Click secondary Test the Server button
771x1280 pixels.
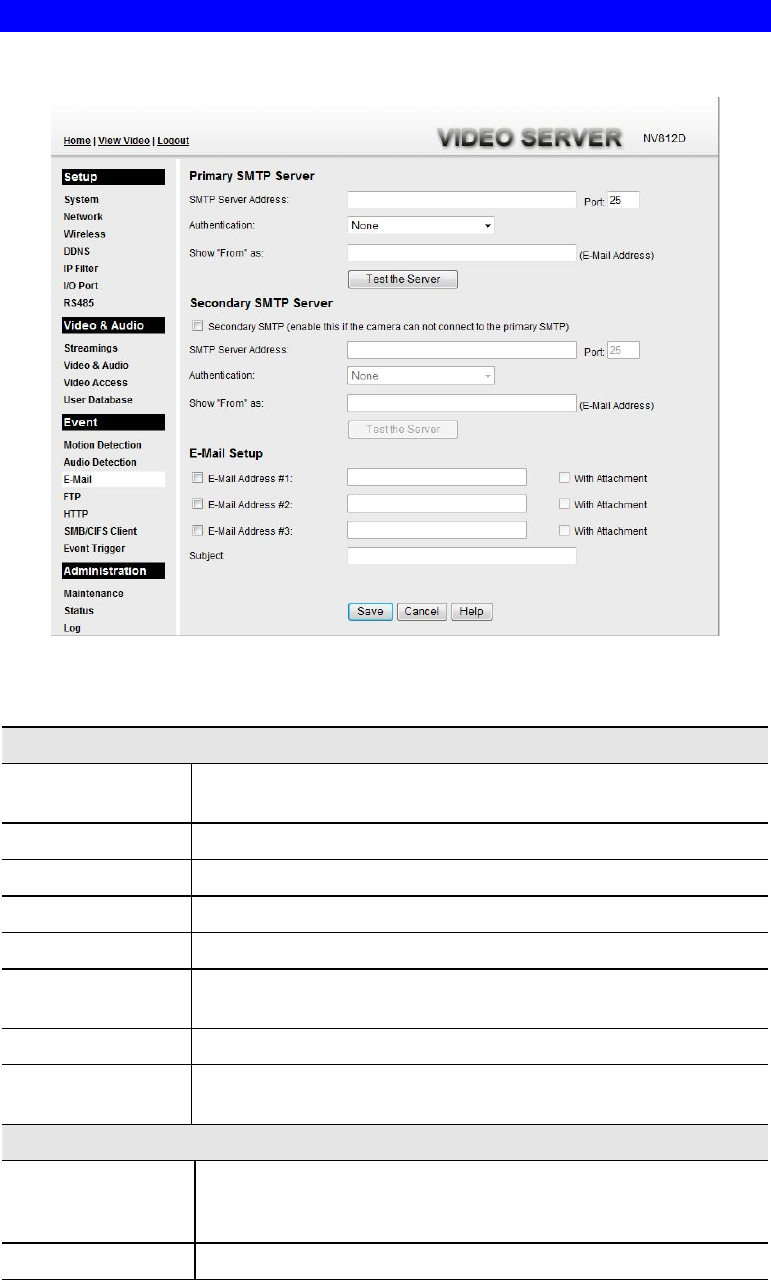pyautogui.click(x=402, y=429)
